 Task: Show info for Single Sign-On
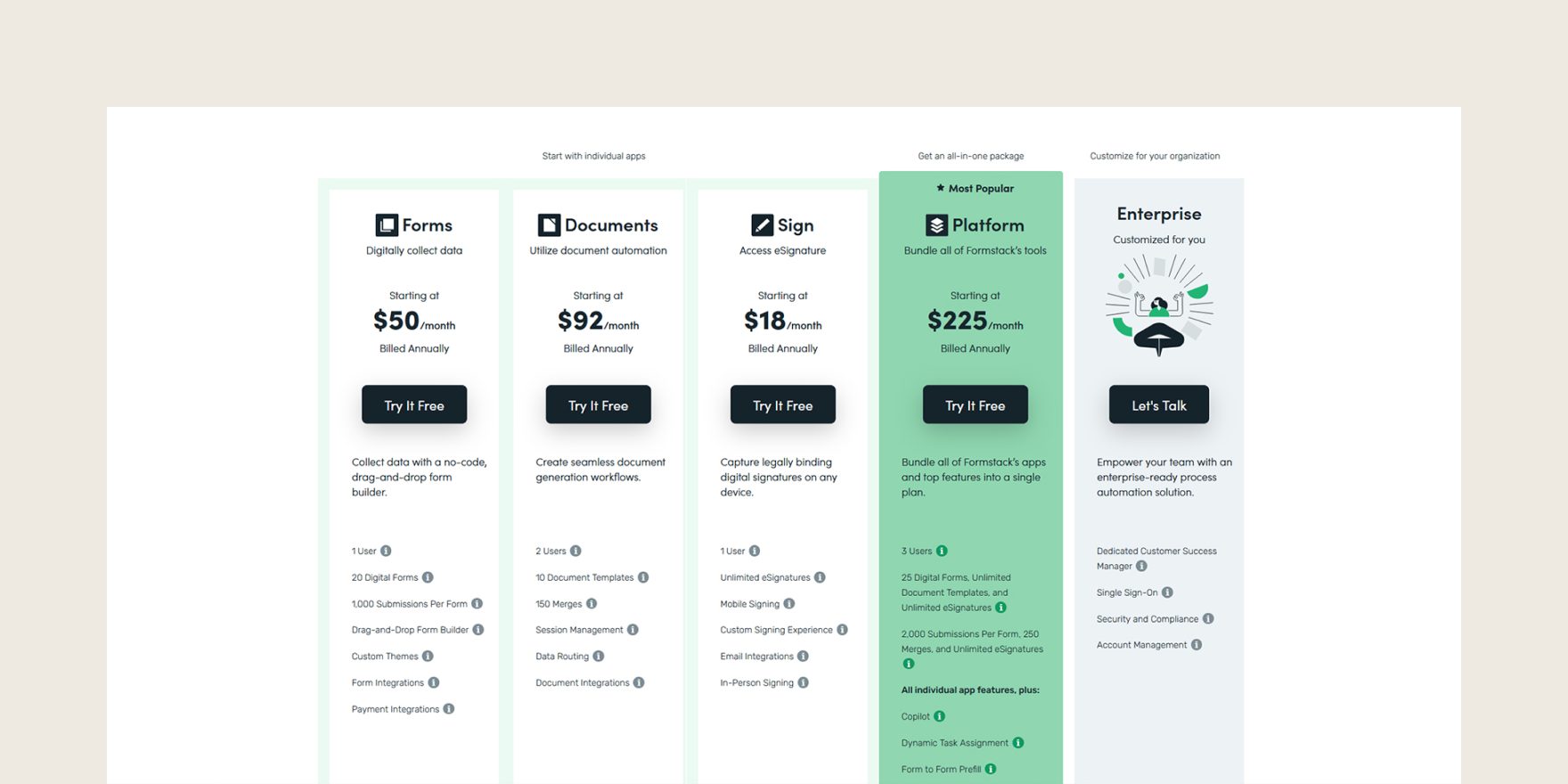click(1168, 592)
